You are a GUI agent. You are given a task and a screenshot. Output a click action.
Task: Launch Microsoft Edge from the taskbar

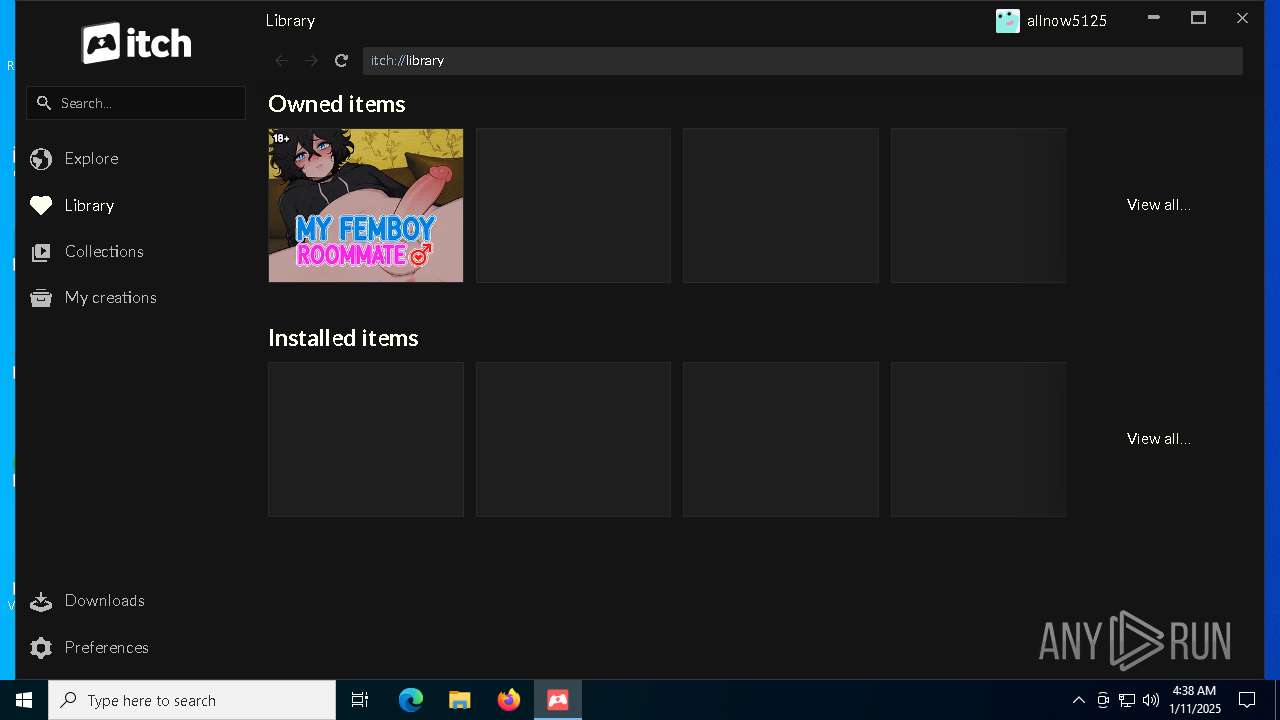click(411, 700)
